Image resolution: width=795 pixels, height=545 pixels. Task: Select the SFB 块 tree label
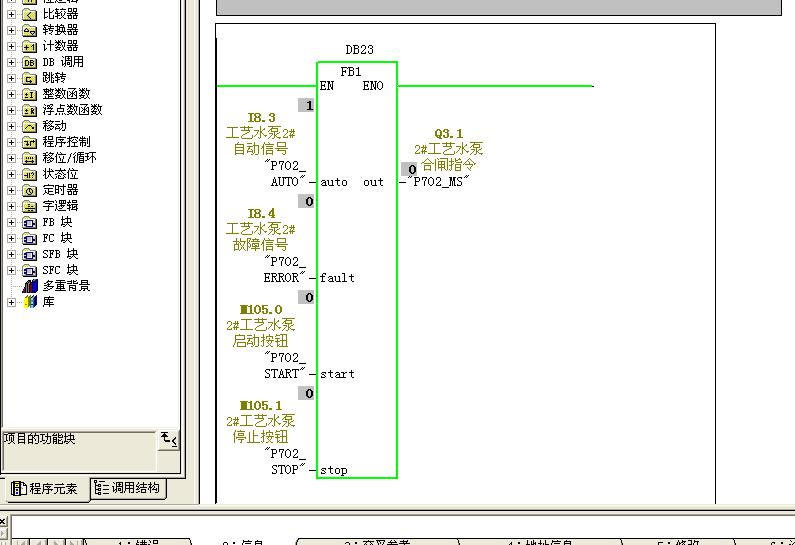coord(60,254)
